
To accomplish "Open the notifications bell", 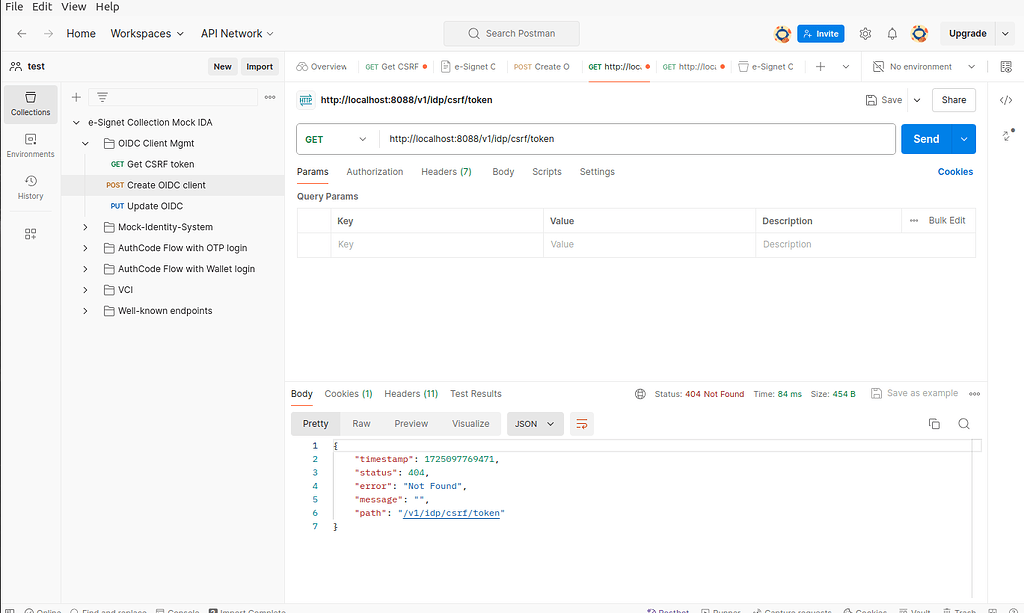I will pos(892,33).
